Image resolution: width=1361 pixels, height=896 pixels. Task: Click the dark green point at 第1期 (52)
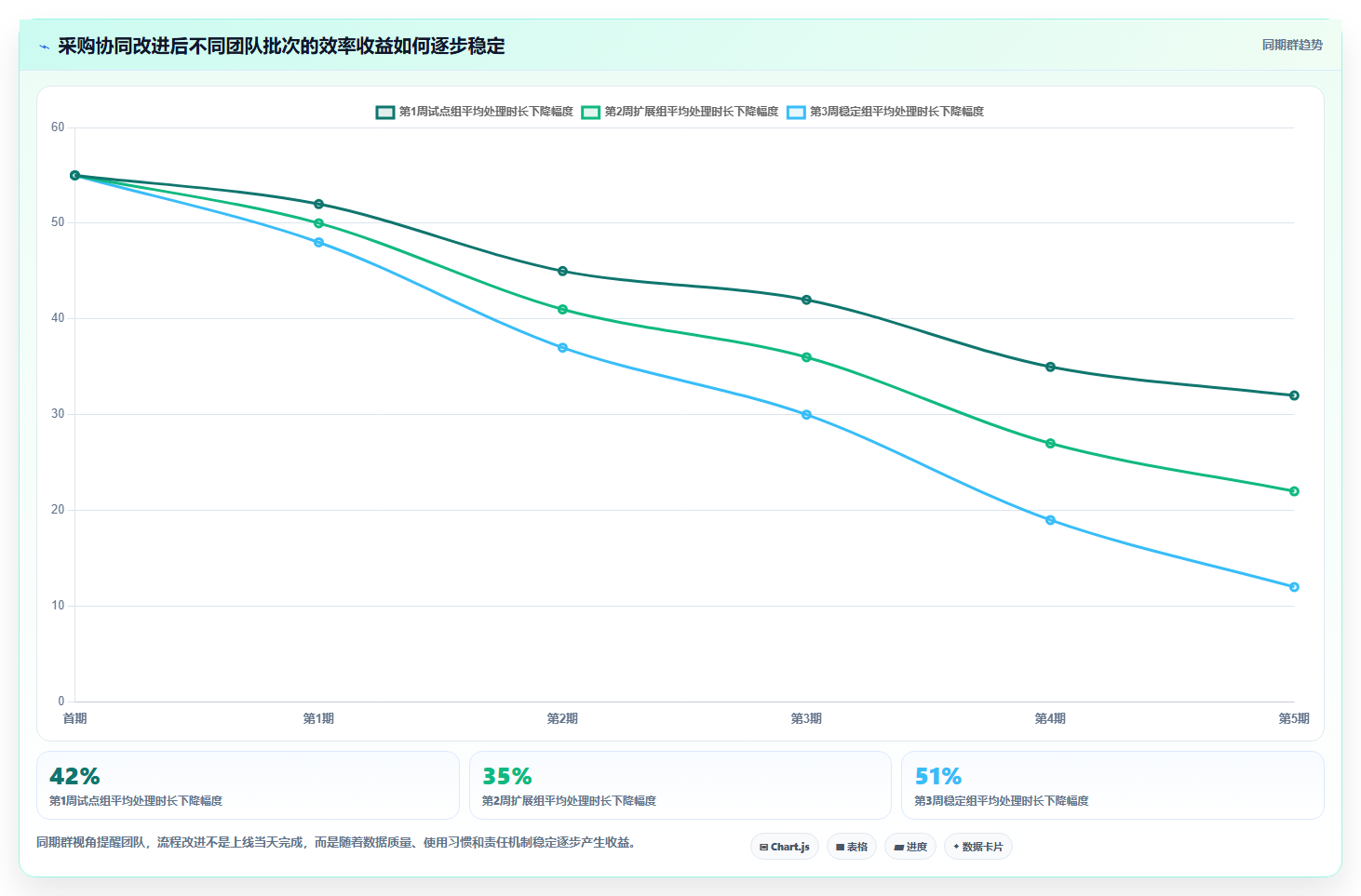tap(318, 204)
